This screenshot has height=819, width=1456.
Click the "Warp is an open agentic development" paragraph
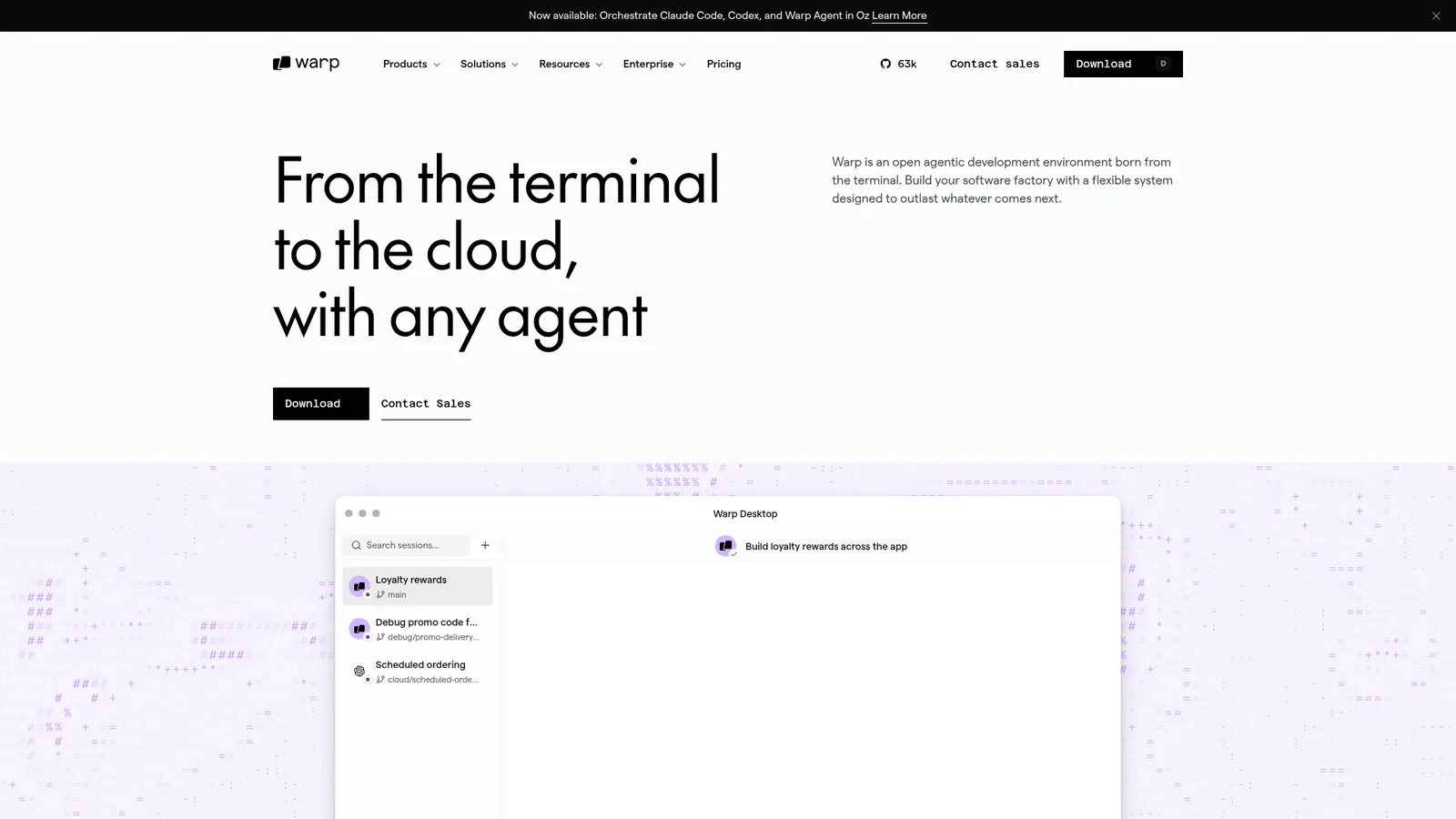[x=1002, y=180]
